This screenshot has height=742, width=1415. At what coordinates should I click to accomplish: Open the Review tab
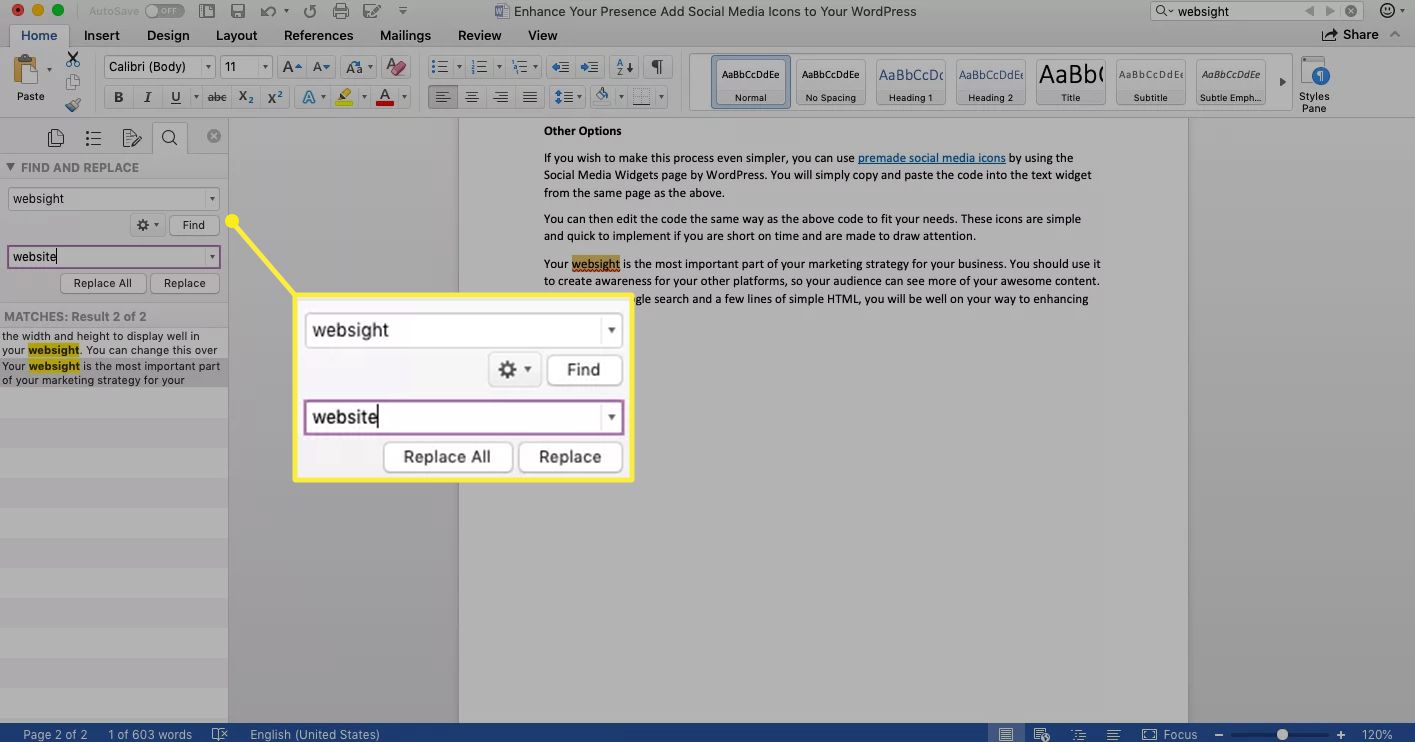[x=480, y=35]
